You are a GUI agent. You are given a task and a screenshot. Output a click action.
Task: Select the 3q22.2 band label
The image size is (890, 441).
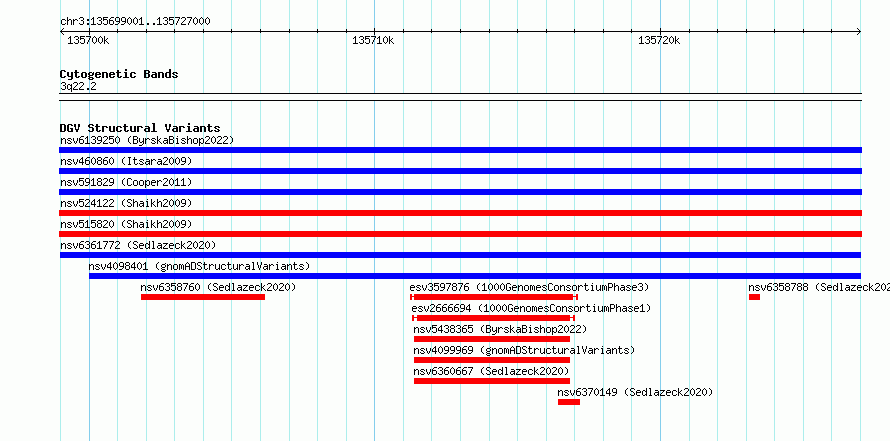(x=78, y=86)
